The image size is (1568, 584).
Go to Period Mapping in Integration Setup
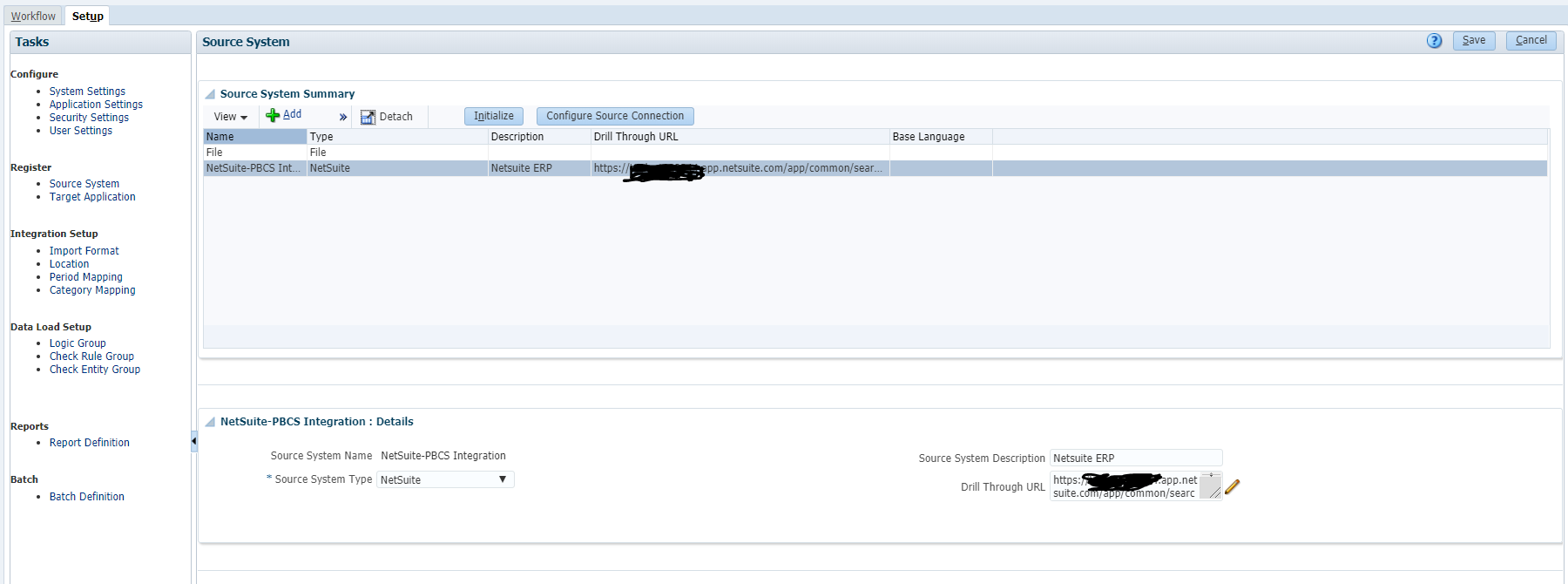[85, 277]
